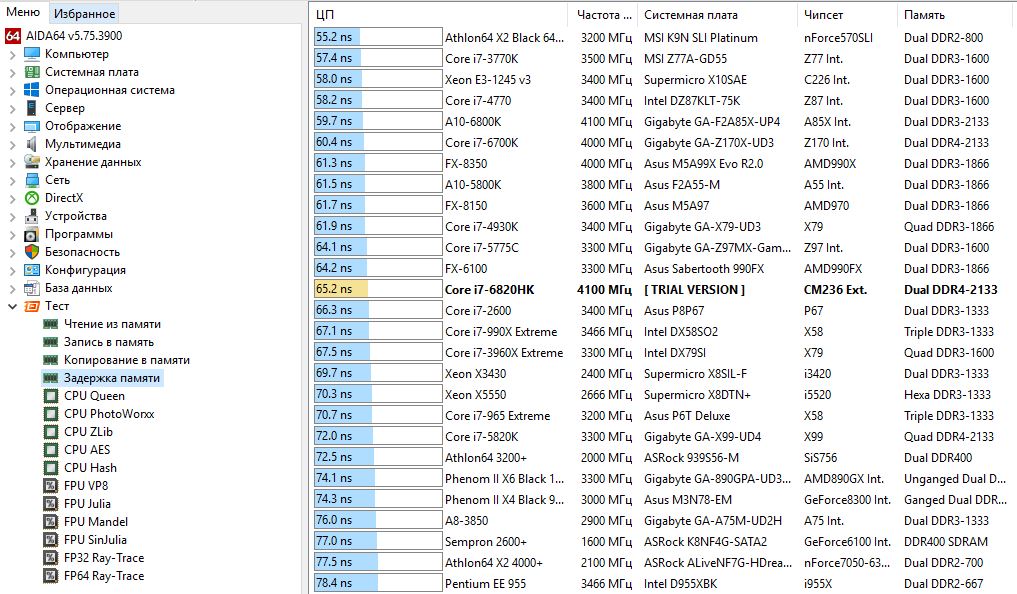This screenshot has height=594, width=1017.
Task: Click the Чтение из памяти memory chip icon
Action: point(51,324)
